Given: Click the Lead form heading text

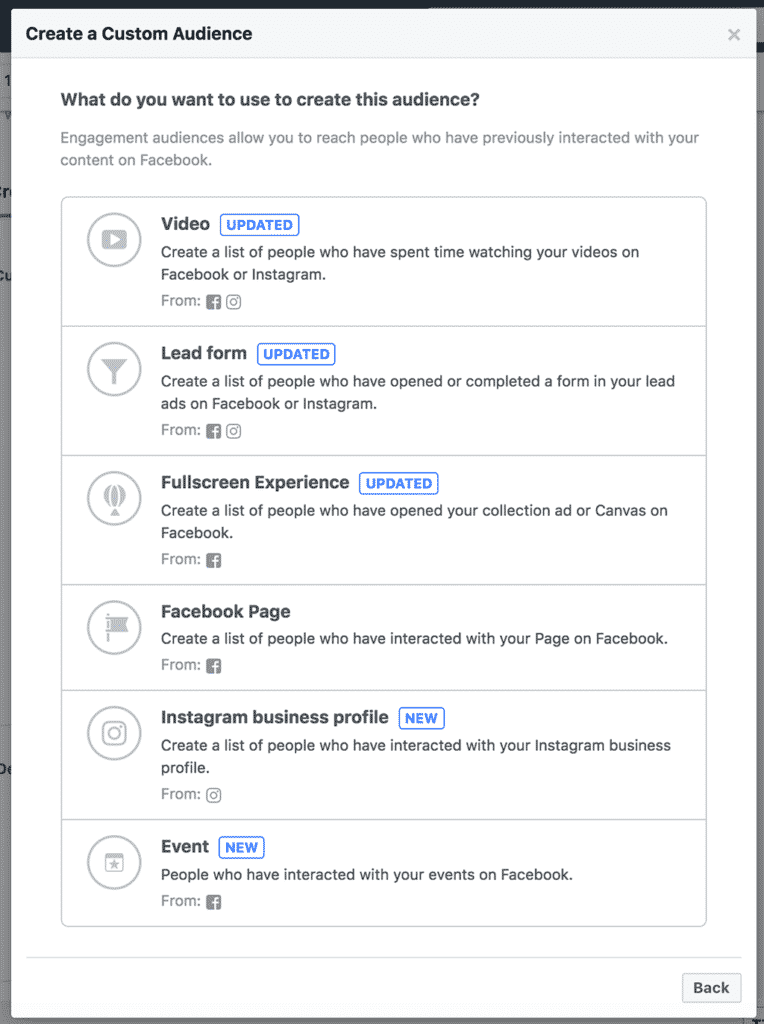Looking at the screenshot, I should pos(204,353).
